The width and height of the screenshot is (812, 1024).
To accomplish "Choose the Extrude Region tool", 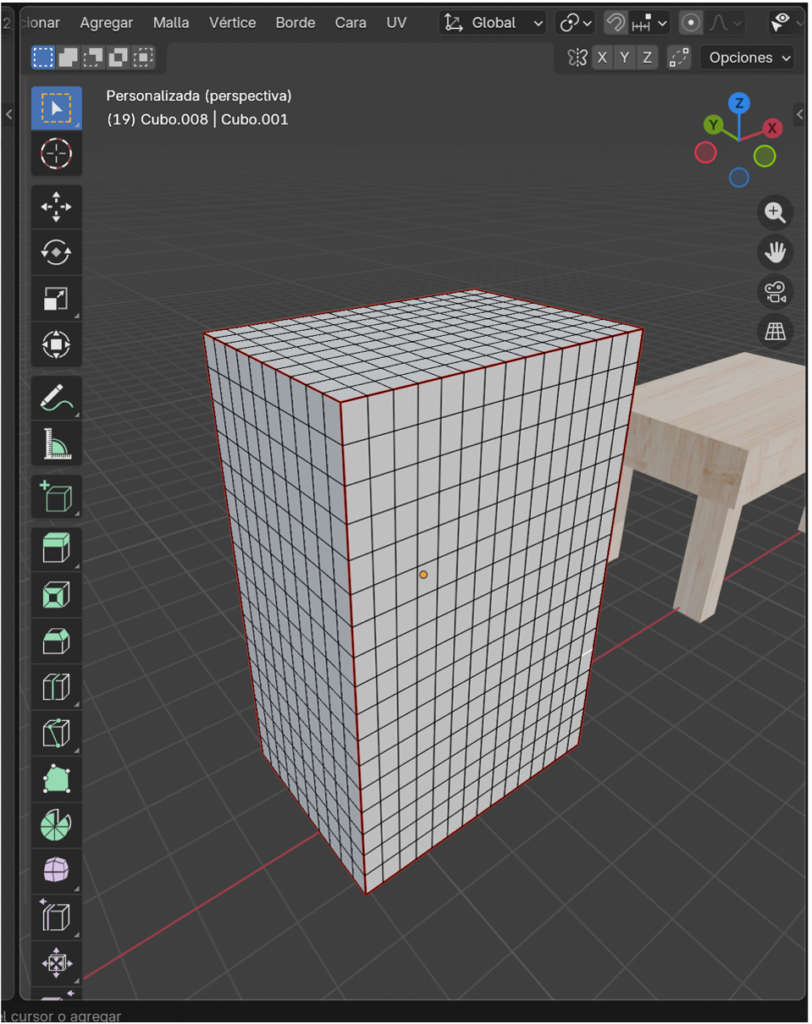I will (56, 549).
